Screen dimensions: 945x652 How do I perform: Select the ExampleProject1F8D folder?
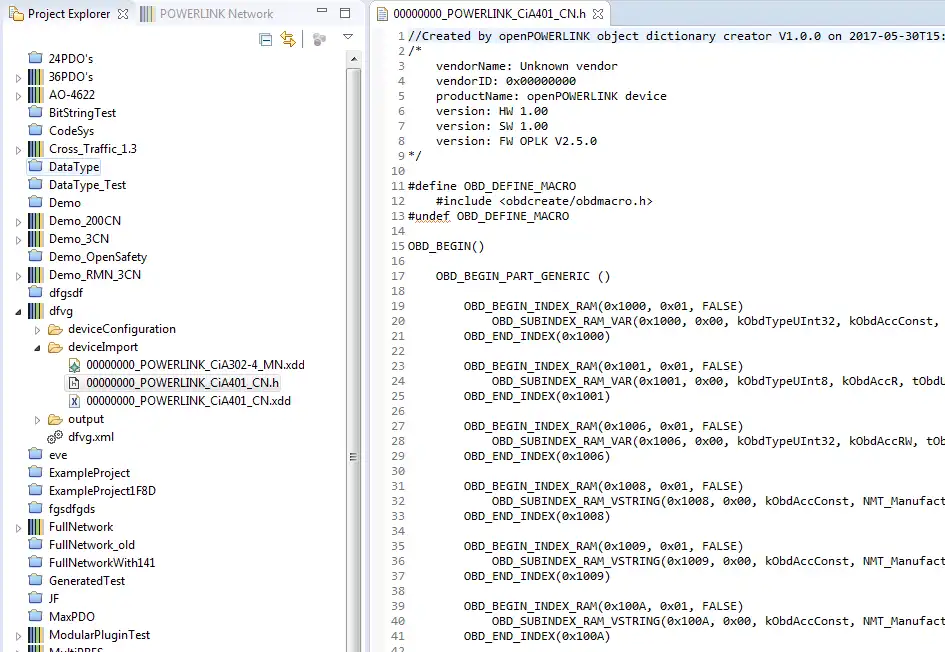coord(102,491)
